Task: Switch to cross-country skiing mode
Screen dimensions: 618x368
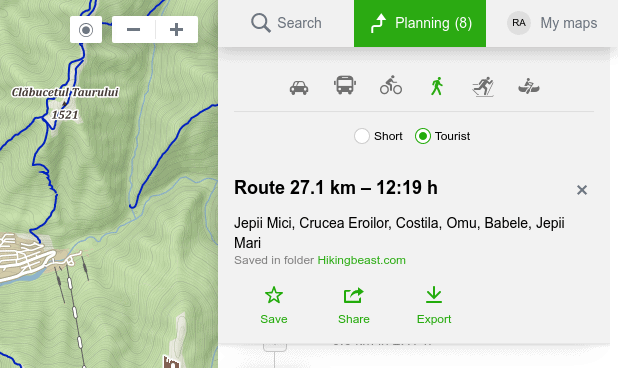Action: [x=483, y=87]
